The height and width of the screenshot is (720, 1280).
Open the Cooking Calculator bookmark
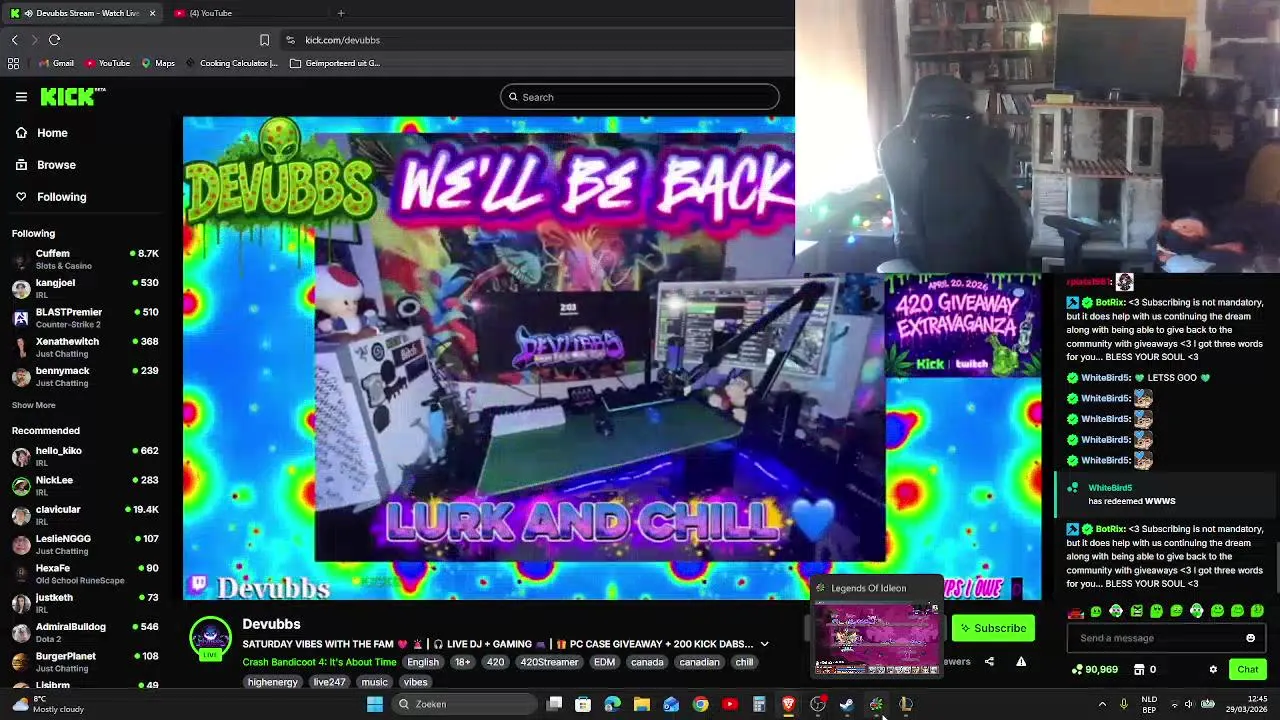pyautogui.click(x=231, y=63)
